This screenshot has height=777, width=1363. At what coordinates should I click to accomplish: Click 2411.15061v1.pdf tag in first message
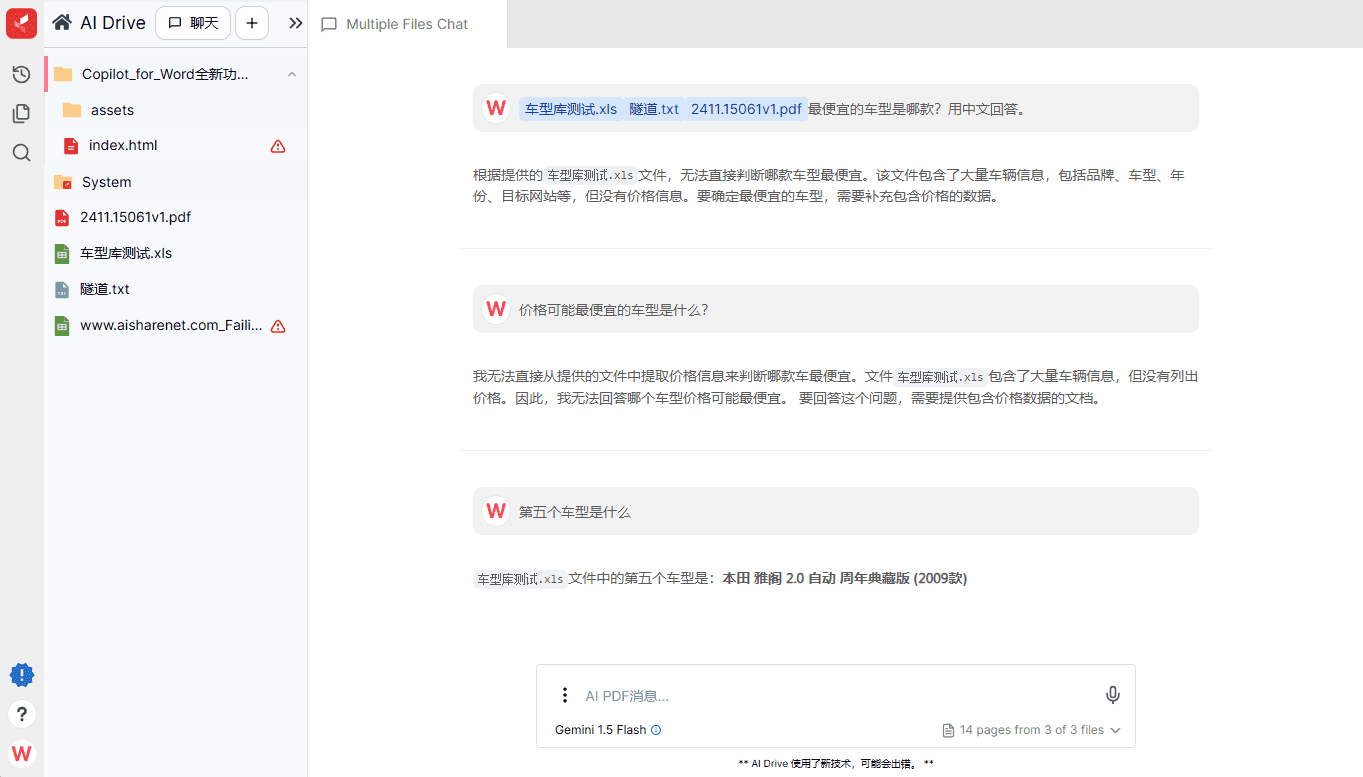[746, 109]
